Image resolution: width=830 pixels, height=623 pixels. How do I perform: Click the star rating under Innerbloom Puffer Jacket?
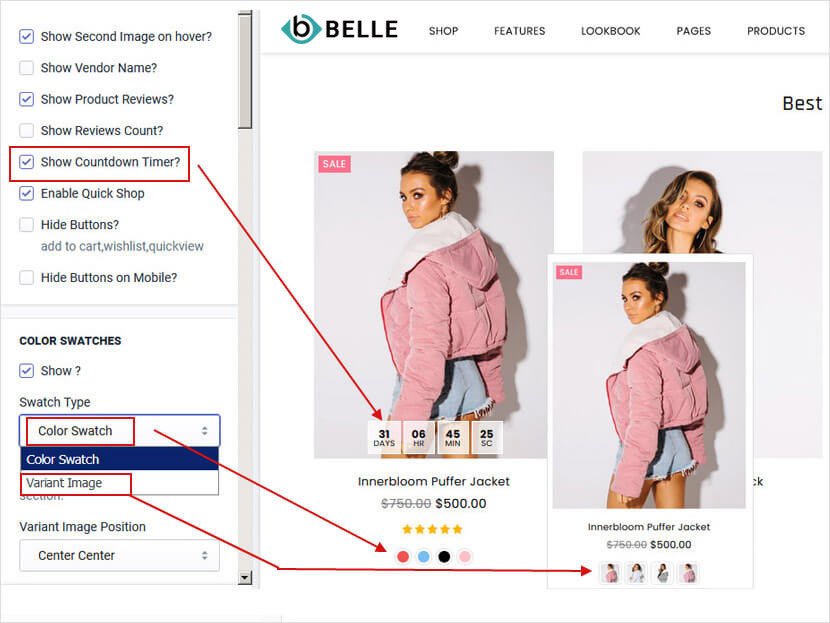432,529
